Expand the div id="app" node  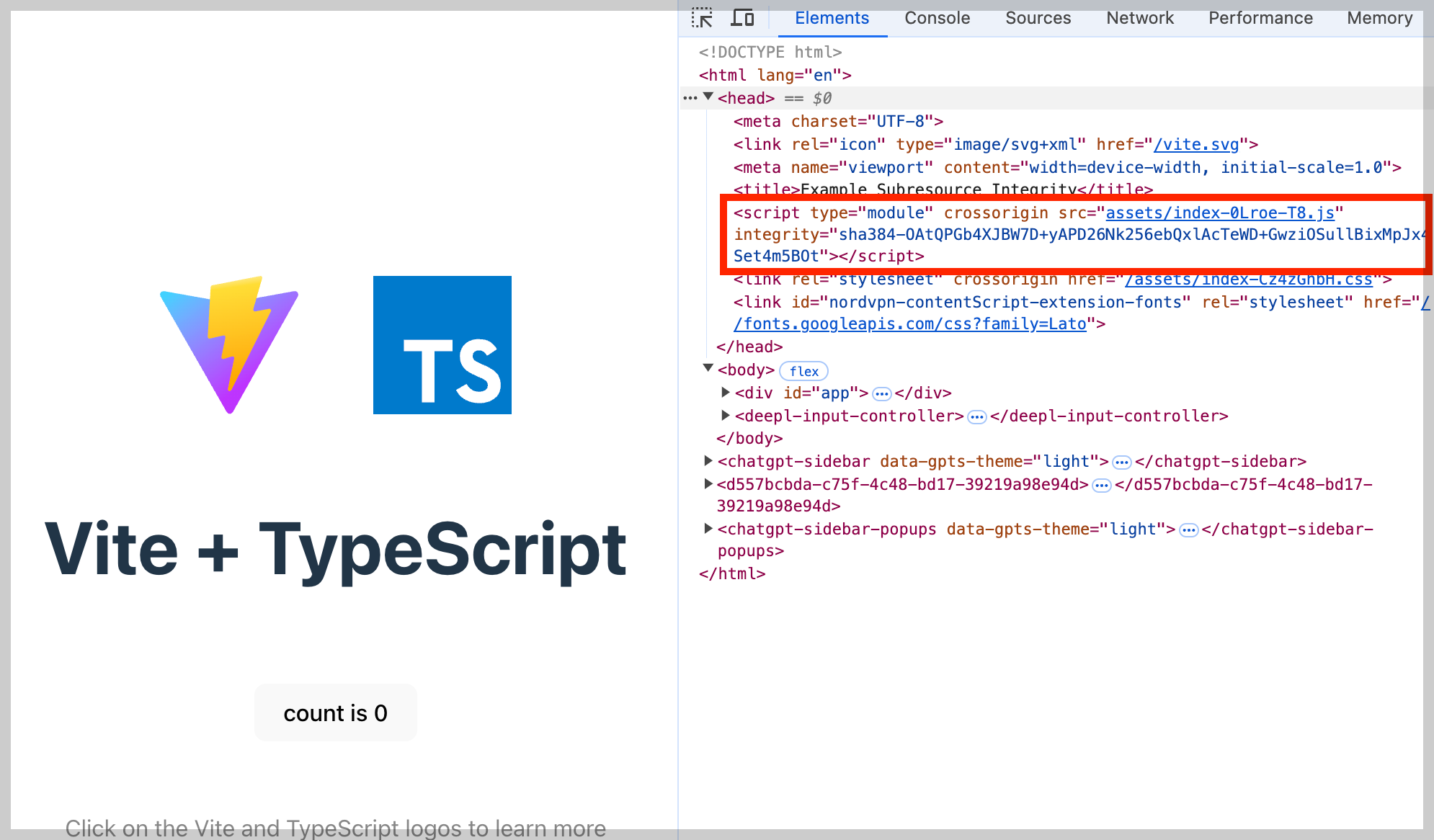pyautogui.click(x=726, y=392)
